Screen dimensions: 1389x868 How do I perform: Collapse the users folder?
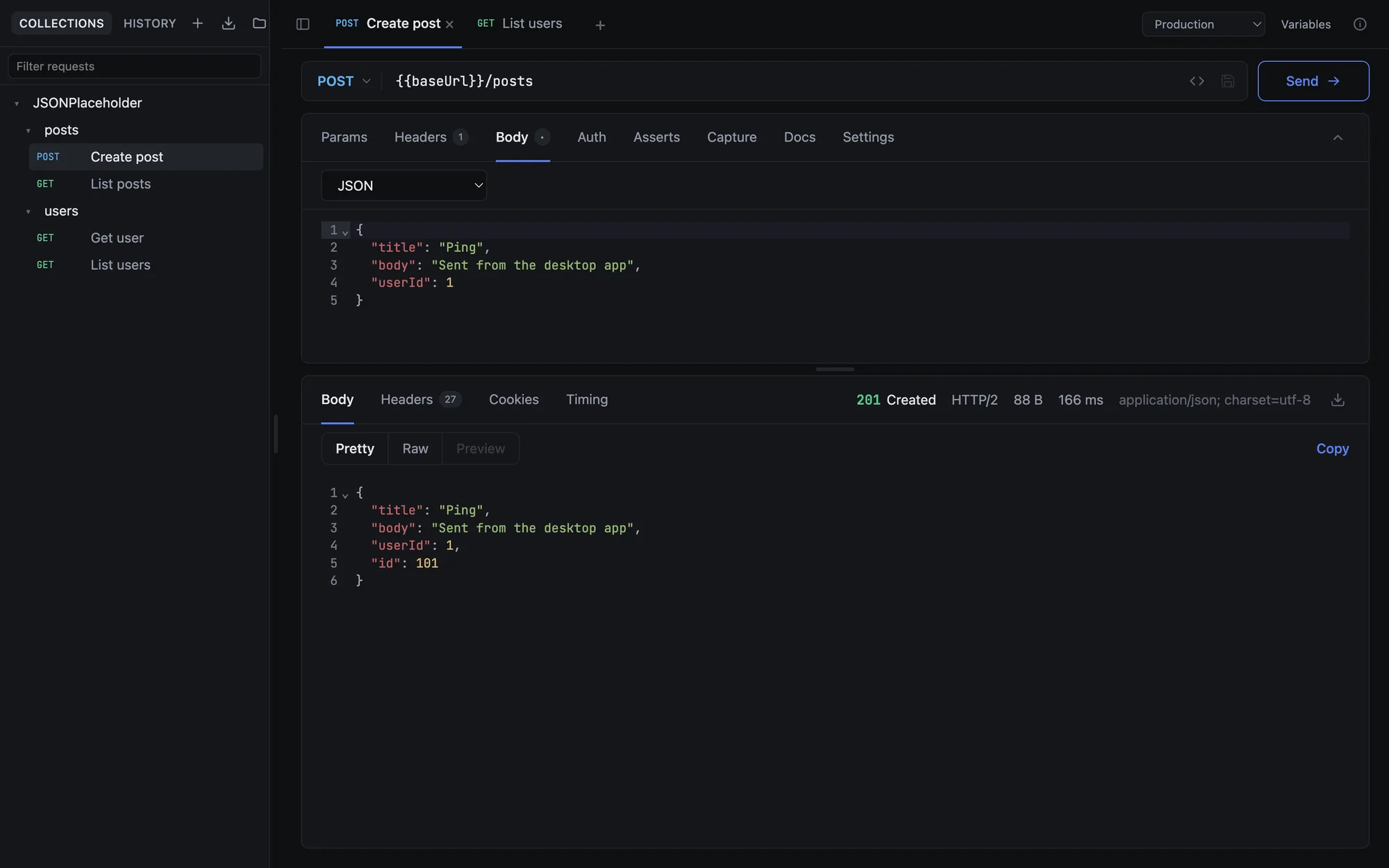tap(28, 212)
